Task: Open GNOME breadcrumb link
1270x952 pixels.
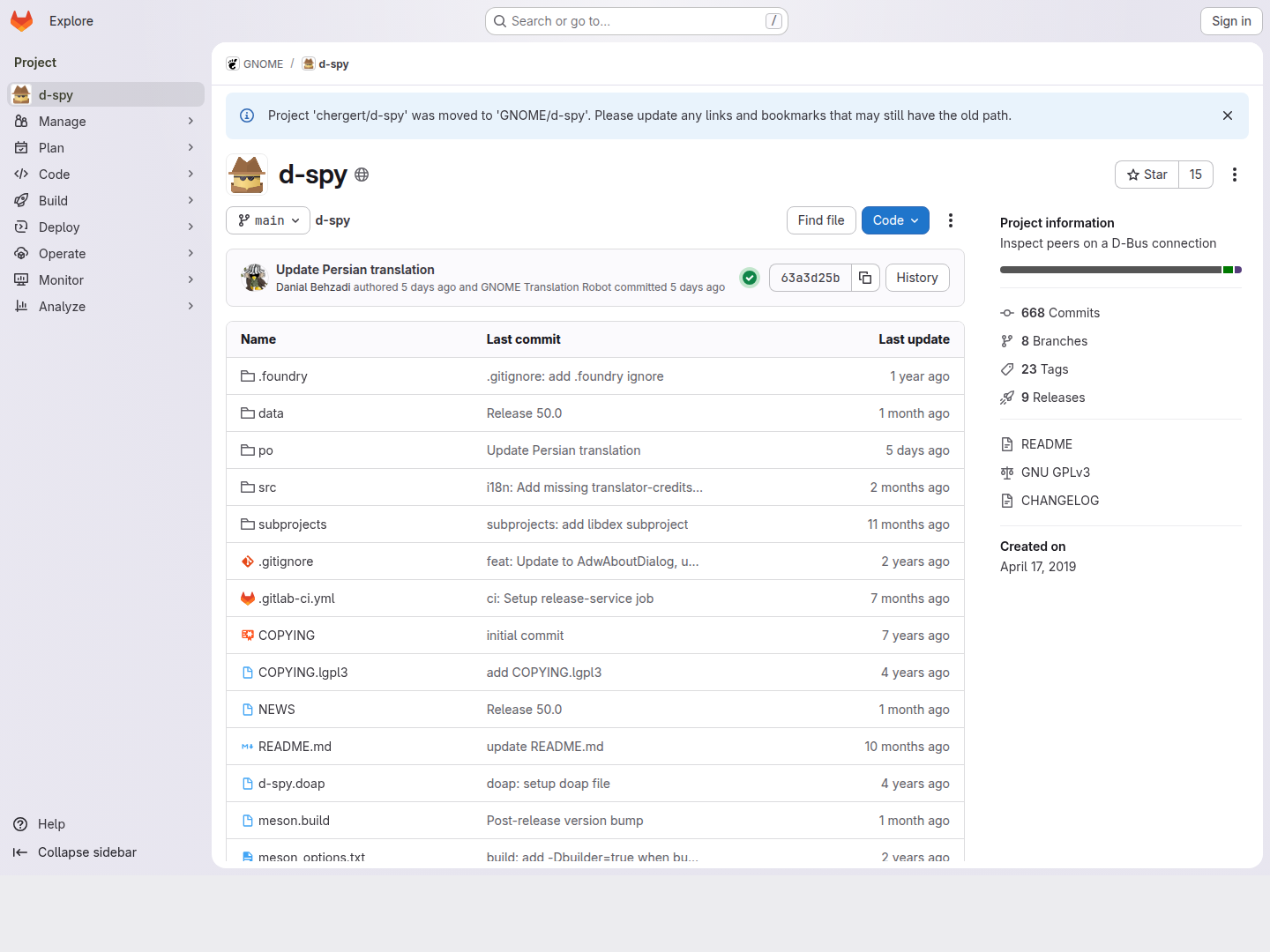Action: coord(264,64)
